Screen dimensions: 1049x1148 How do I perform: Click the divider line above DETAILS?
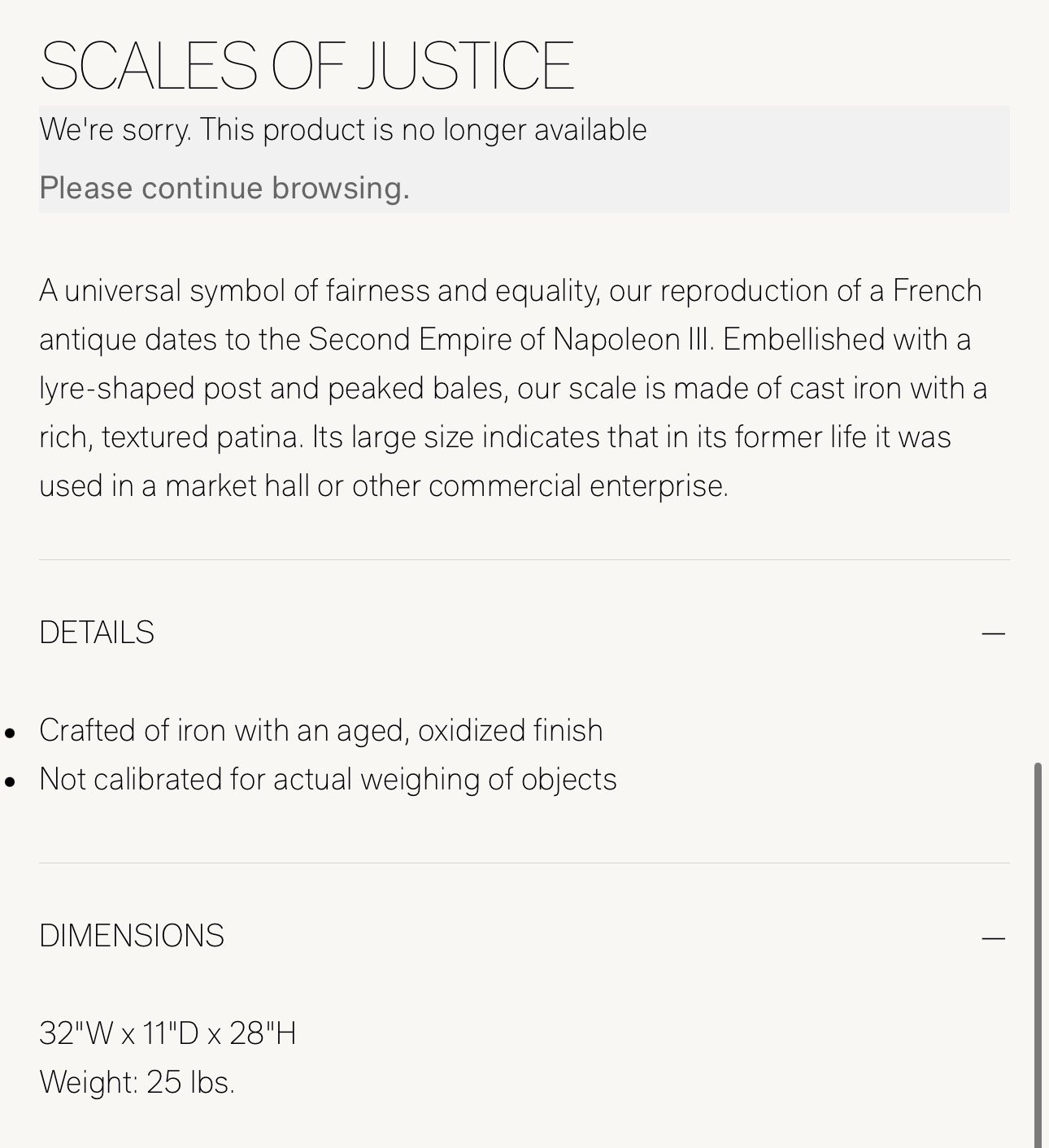tap(524, 559)
